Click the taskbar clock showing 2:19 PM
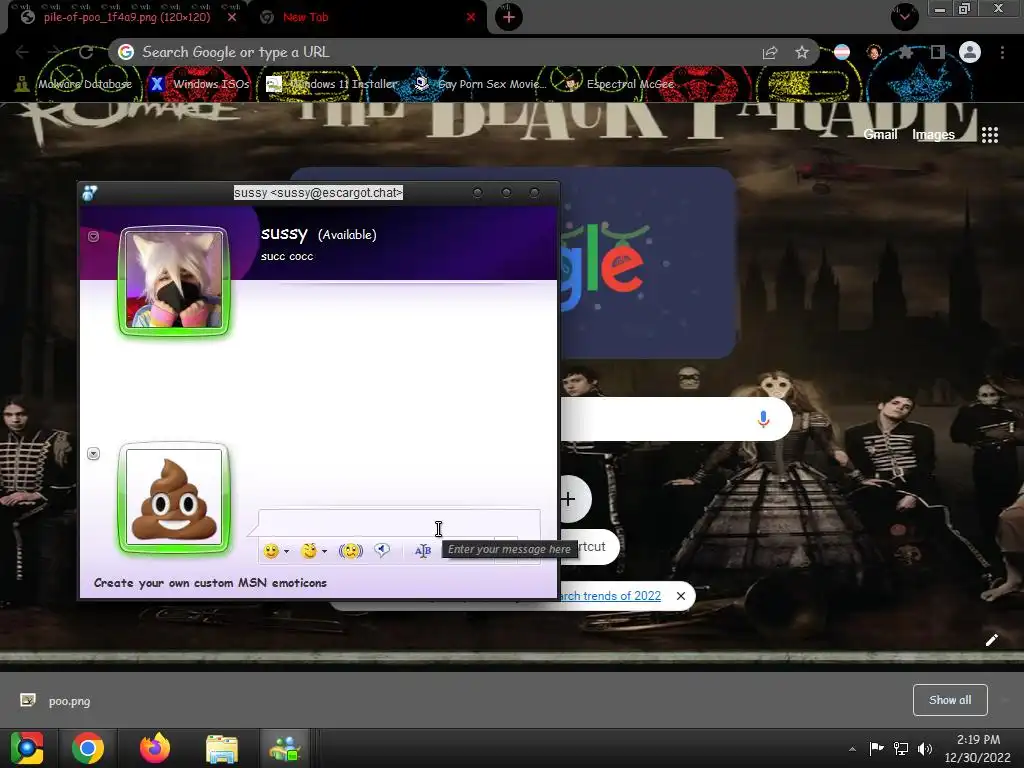The height and width of the screenshot is (768, 1024). tap(978, 748)
